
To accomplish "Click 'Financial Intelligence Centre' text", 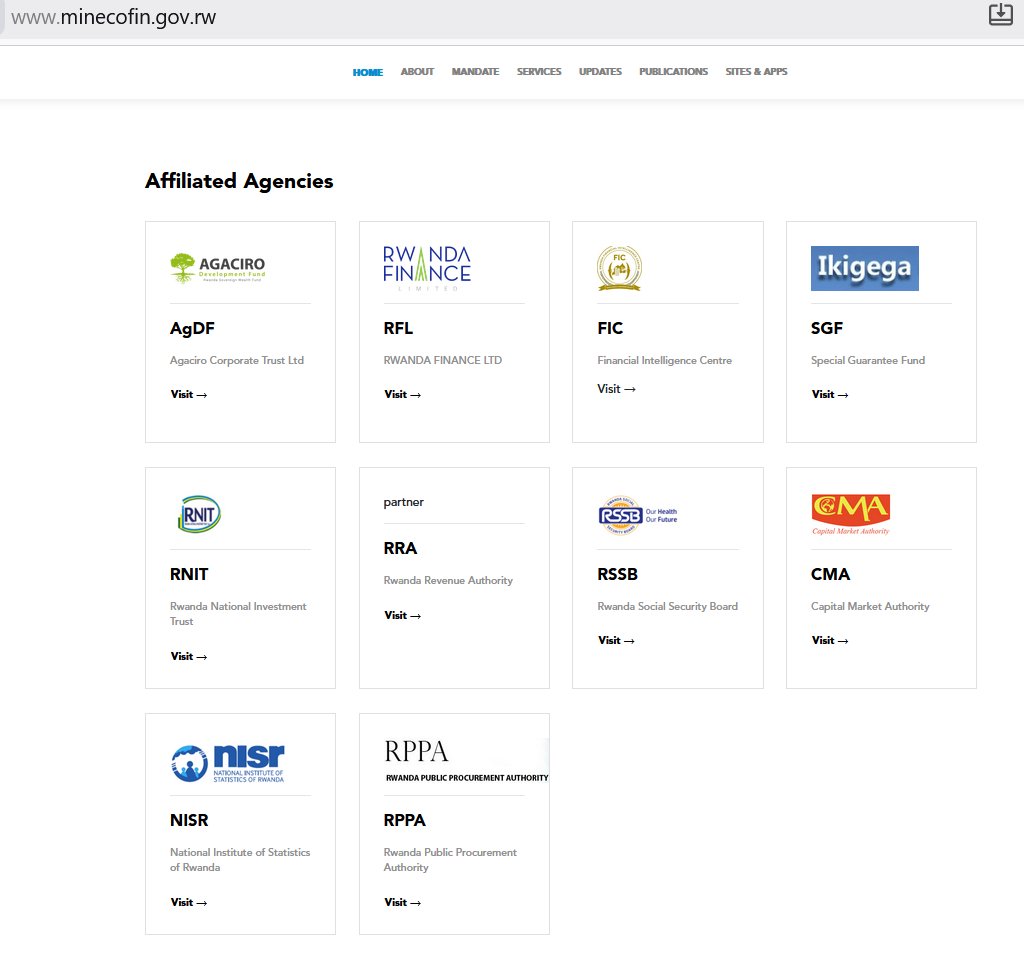I will click(x=664, y=360).
